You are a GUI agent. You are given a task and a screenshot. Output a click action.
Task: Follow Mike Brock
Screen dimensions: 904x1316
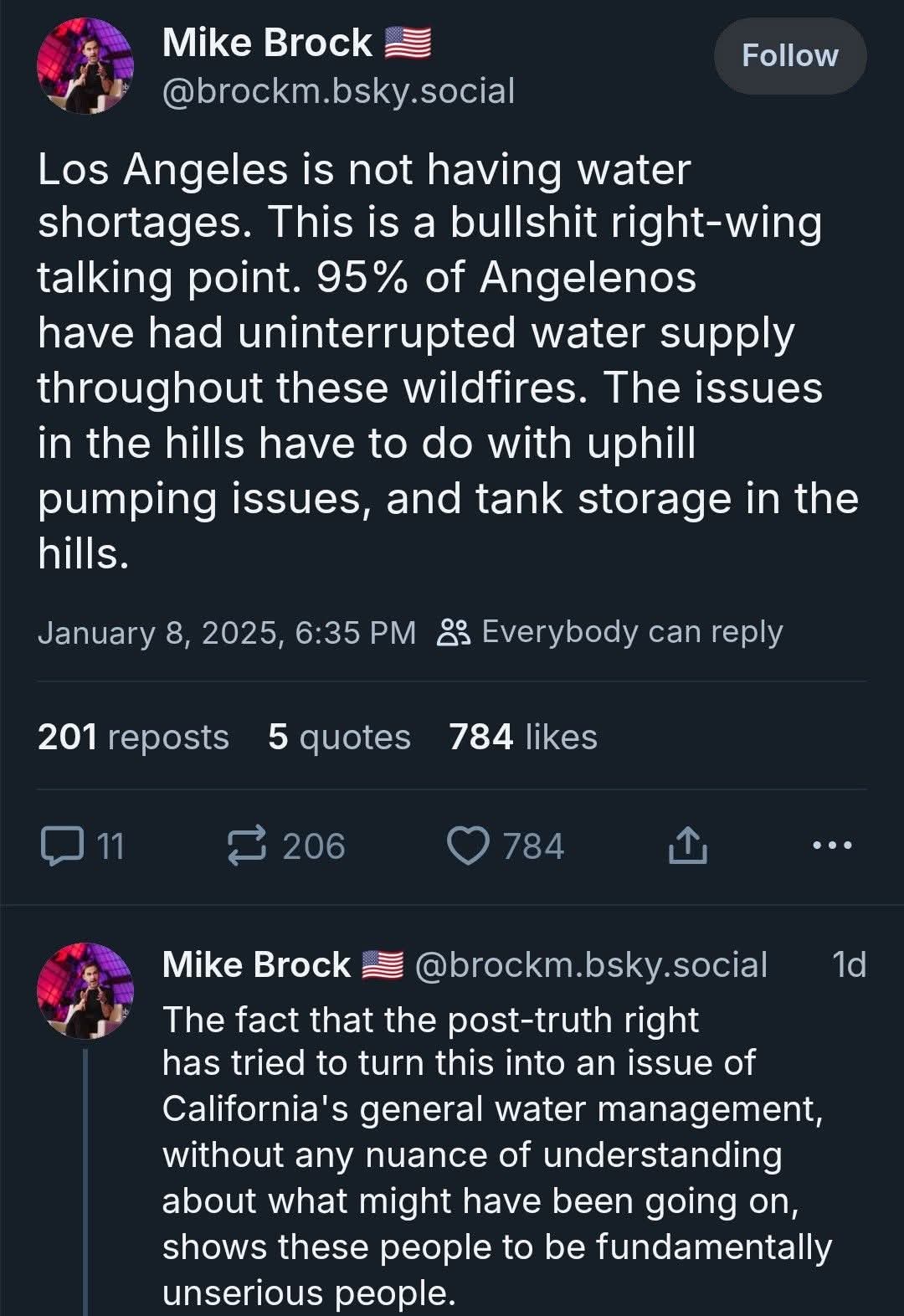pyautogui.click(x=789, y=56)
